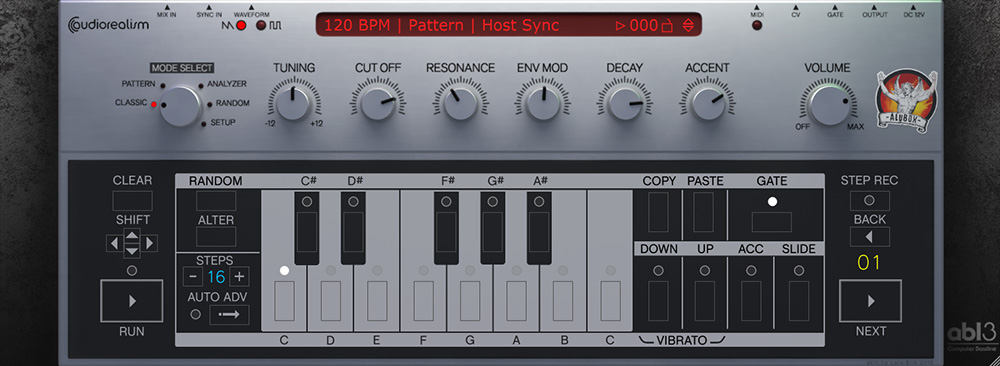Click the pattern up/down arrows in display
The image size is (1000, 366).
tap(688, 26)
